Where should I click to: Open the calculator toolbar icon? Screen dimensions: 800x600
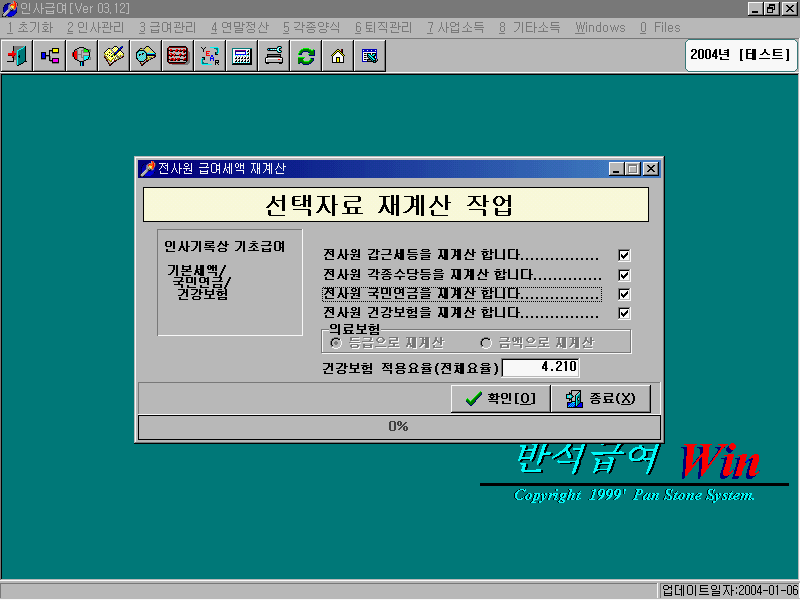point(242,57)
